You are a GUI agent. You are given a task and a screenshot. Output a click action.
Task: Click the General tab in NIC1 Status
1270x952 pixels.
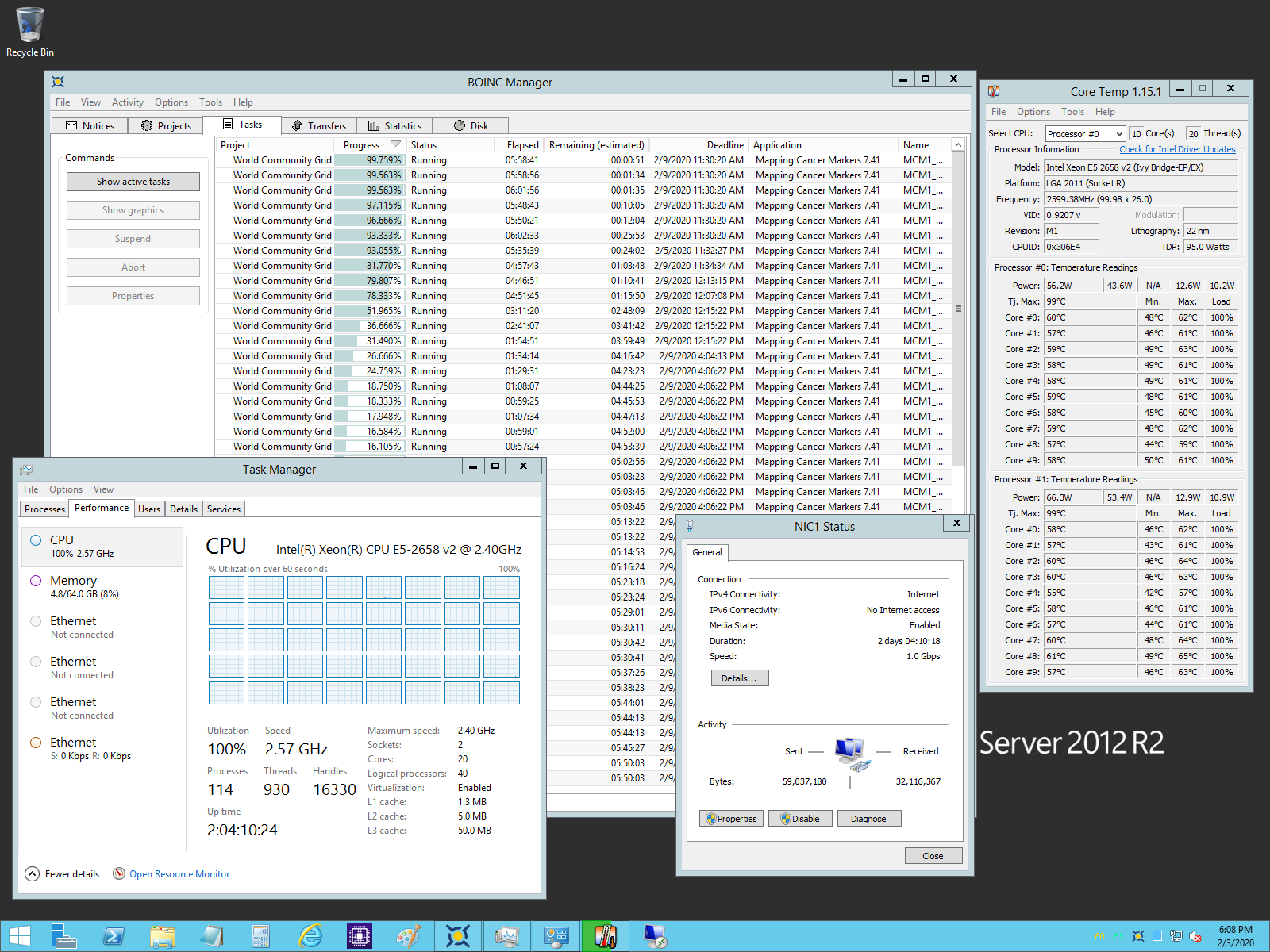pyautogui.click(x=706, y=552)
